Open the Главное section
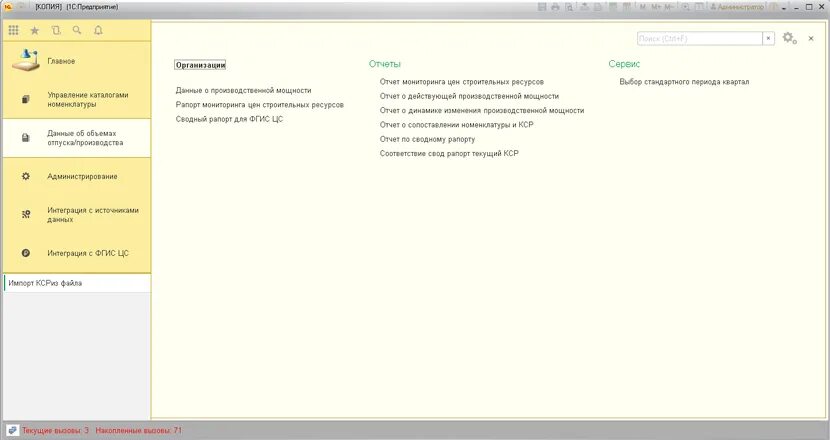This screenshot has width=830, height=440. (77, 61)
